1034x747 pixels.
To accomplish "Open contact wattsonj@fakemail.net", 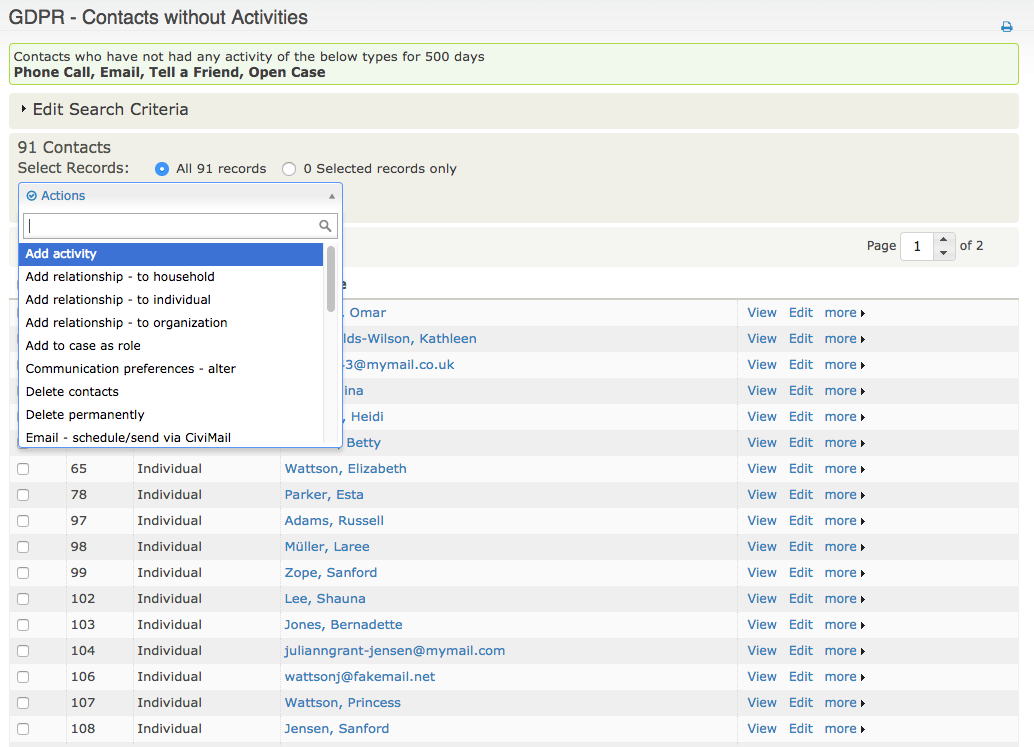I will (359, 676).
